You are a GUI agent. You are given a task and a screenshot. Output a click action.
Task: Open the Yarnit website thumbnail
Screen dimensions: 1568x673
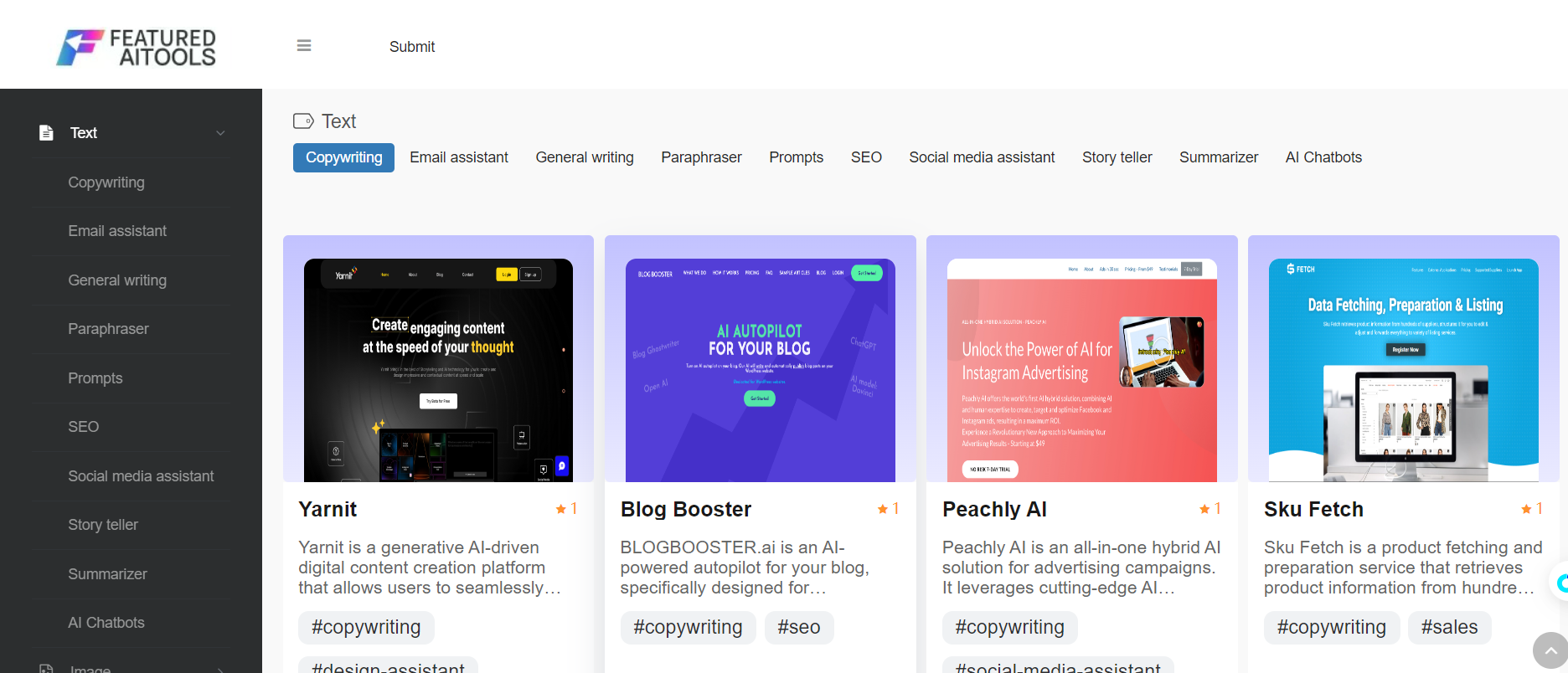coord(438,370)
